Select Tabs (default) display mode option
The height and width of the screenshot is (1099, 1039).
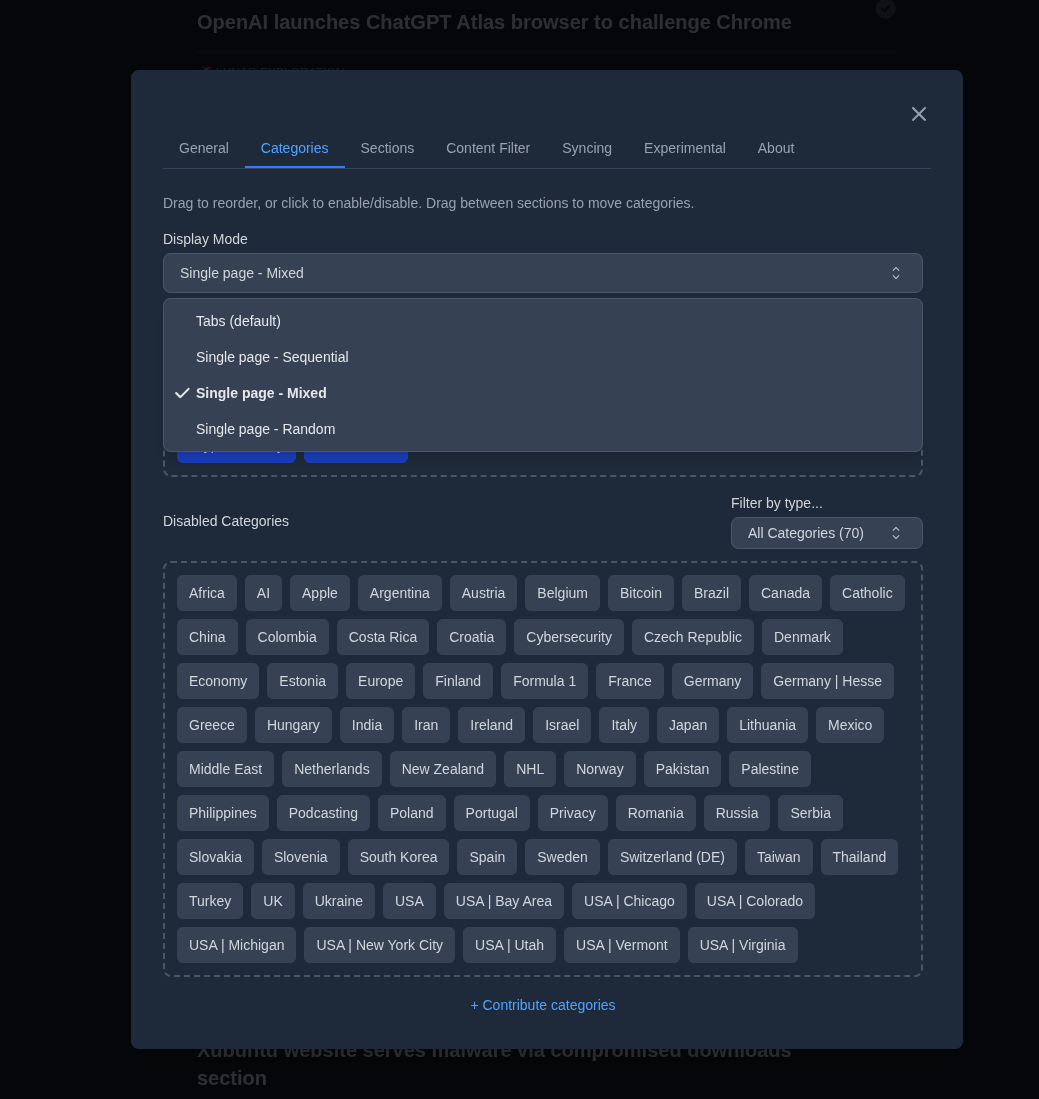coord(238,321)
